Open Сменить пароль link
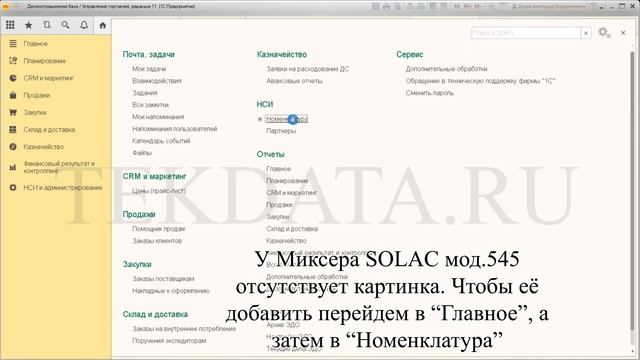 pos(429,93)
